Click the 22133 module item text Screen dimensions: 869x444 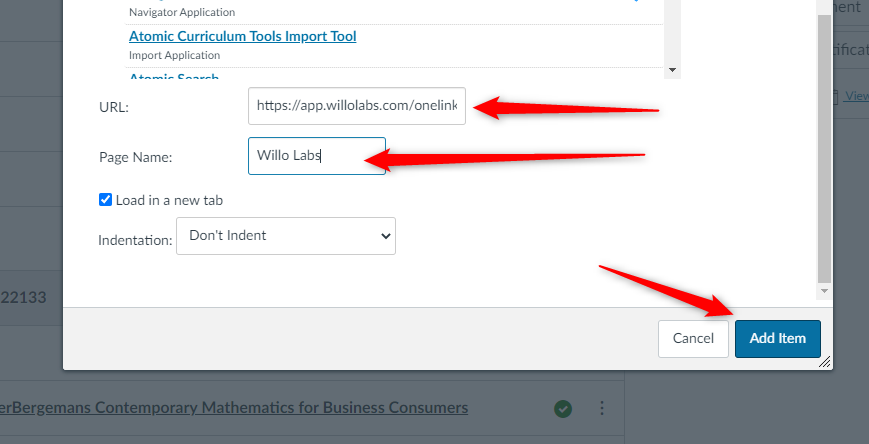tap(23, 298)
